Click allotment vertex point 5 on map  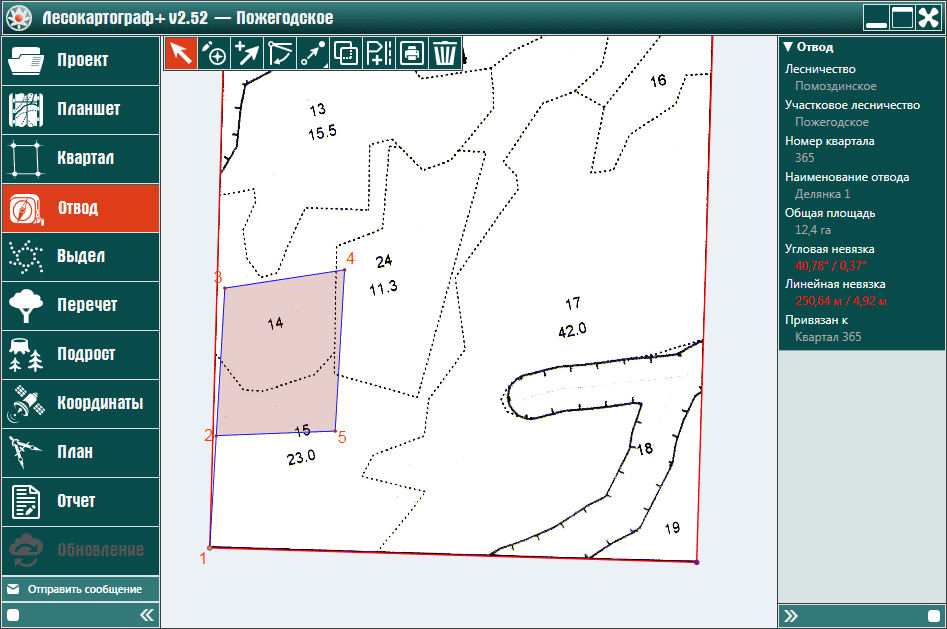click(336, 431)
